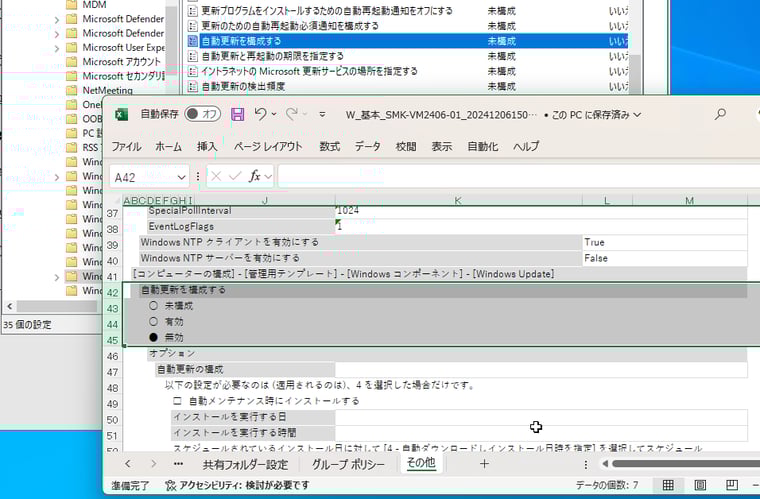Image resolution: width=760 pixels, height=499 pixels.
Task: Click previous sheet navigation arrow
Action: pyautogui.click(x=127, y=464)
